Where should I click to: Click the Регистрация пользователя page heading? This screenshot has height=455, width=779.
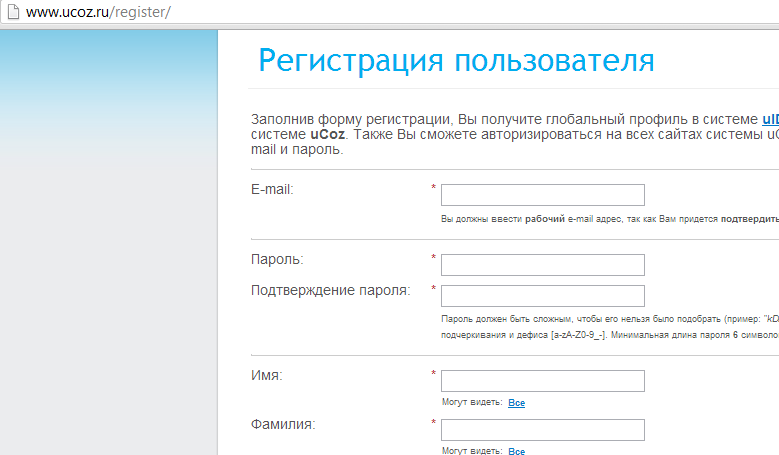[x=456, y=61]
